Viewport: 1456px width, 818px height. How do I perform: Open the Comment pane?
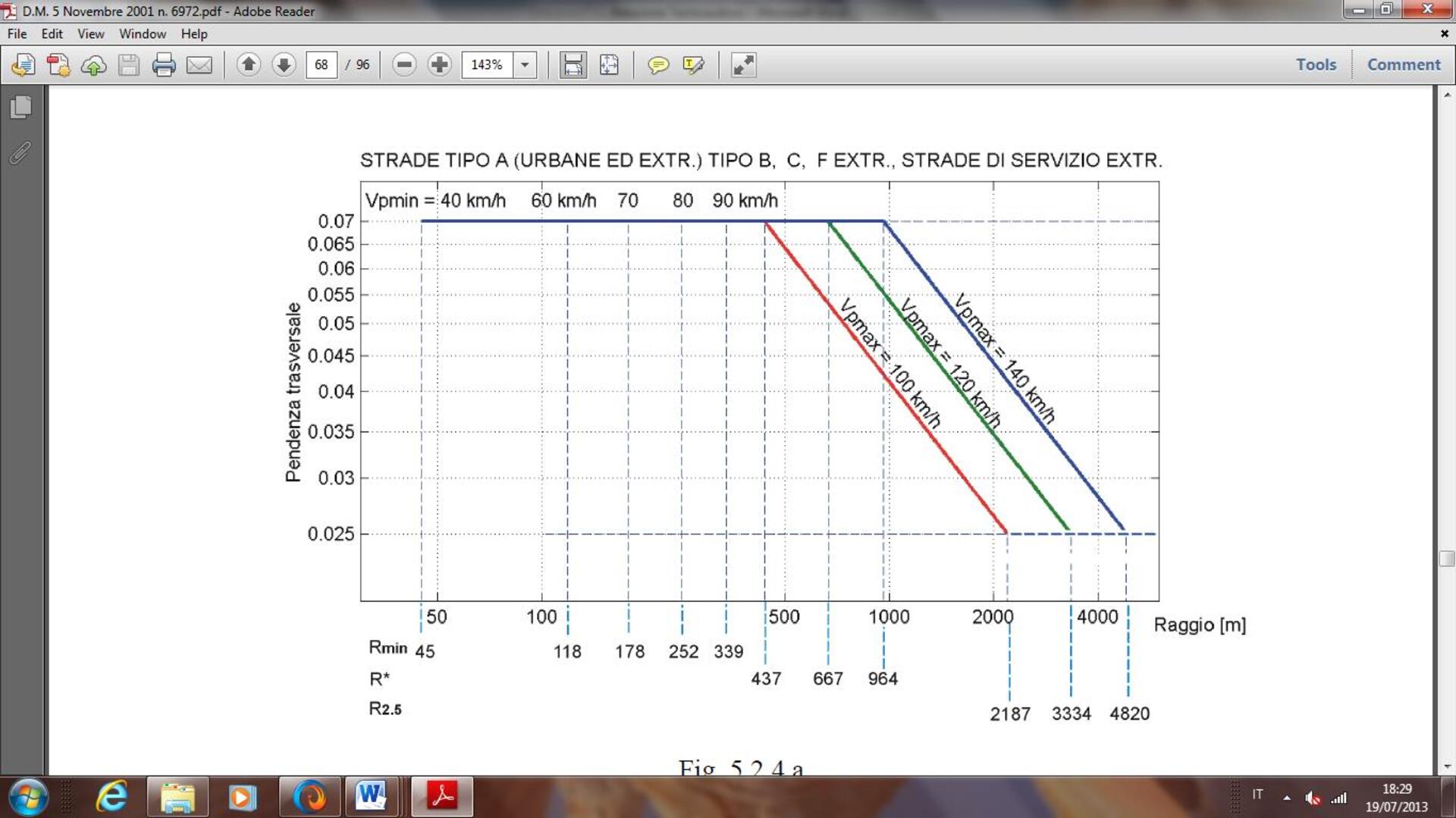1403,65
